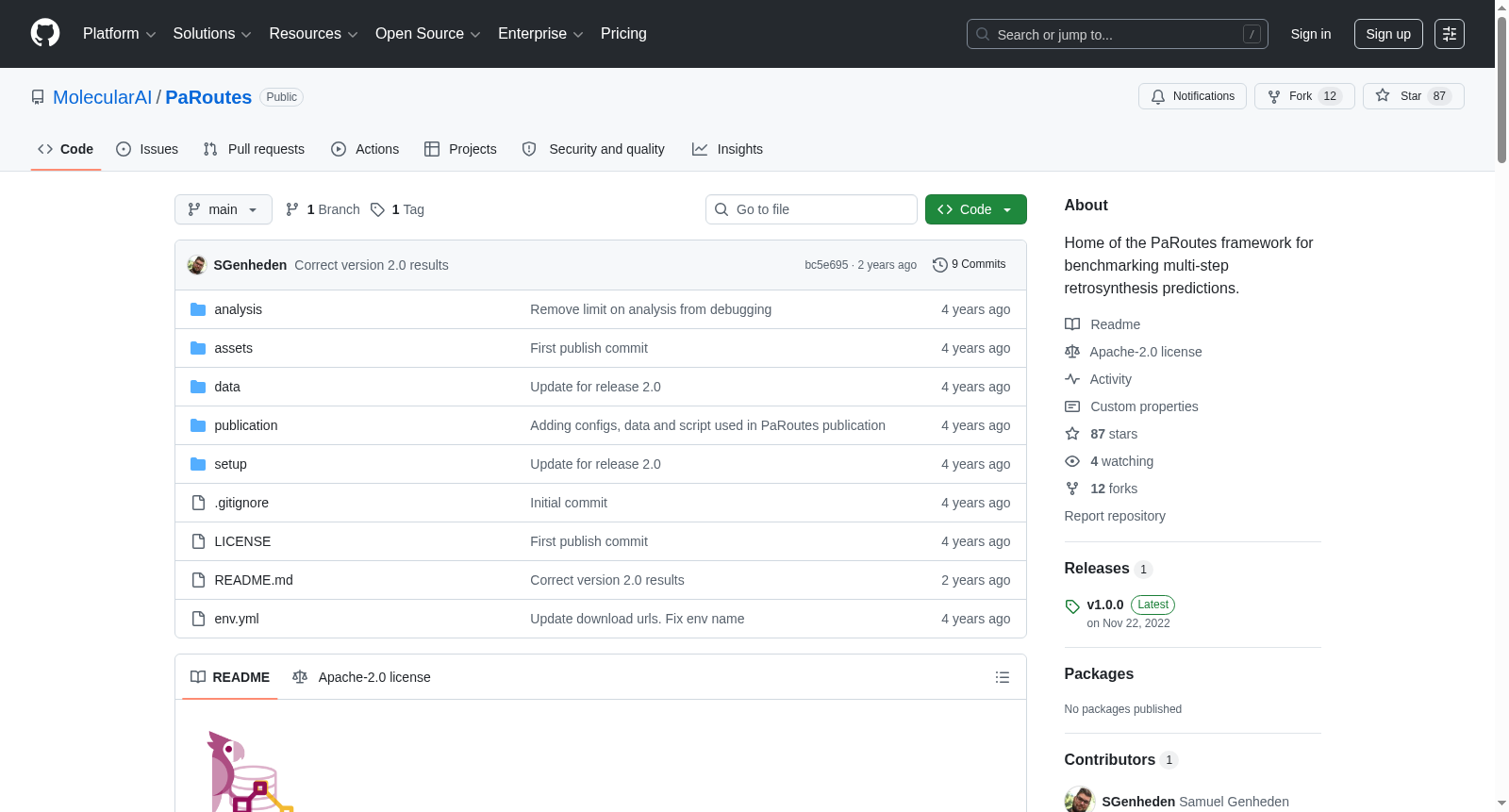The height and width of the screenshot is (812, 1509).
Task: Click the eye icon beside watching
Action: (1072, 461)
